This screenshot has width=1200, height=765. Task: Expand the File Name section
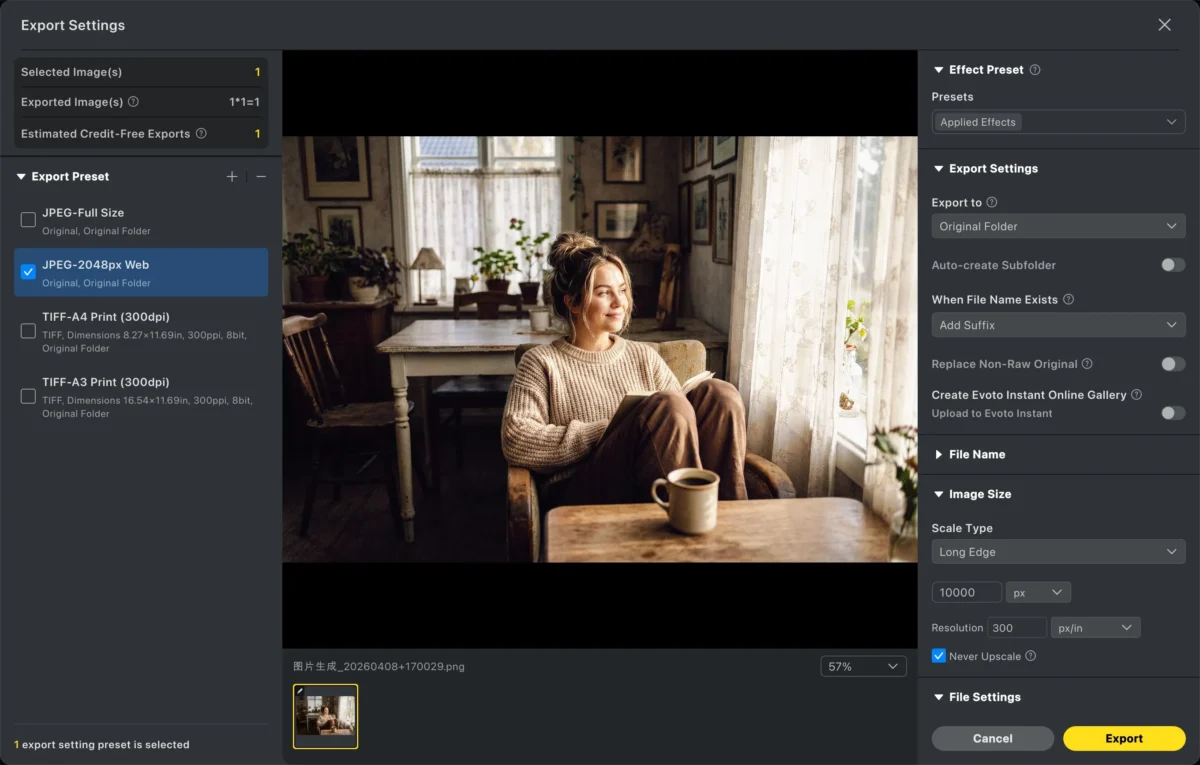click(976, 455)
